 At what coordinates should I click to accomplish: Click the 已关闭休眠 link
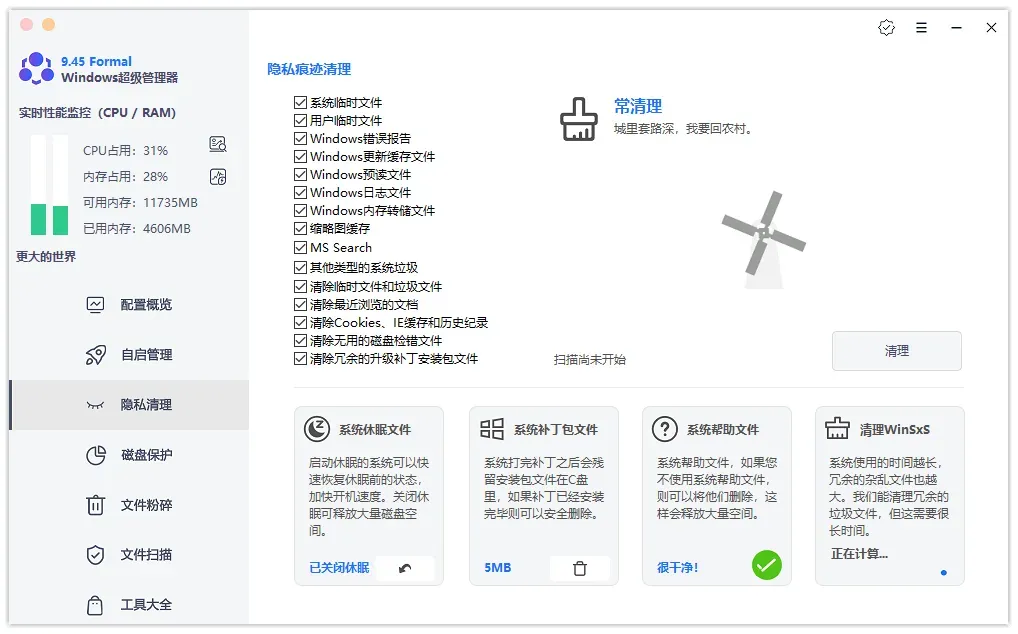click(339, 568)
